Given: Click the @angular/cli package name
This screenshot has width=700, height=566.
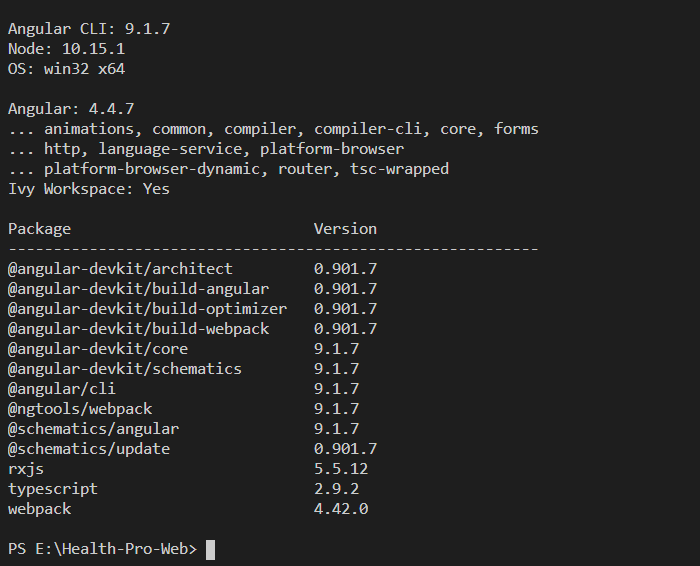Looking at the screenshot, I should click(x=62, y=389).
